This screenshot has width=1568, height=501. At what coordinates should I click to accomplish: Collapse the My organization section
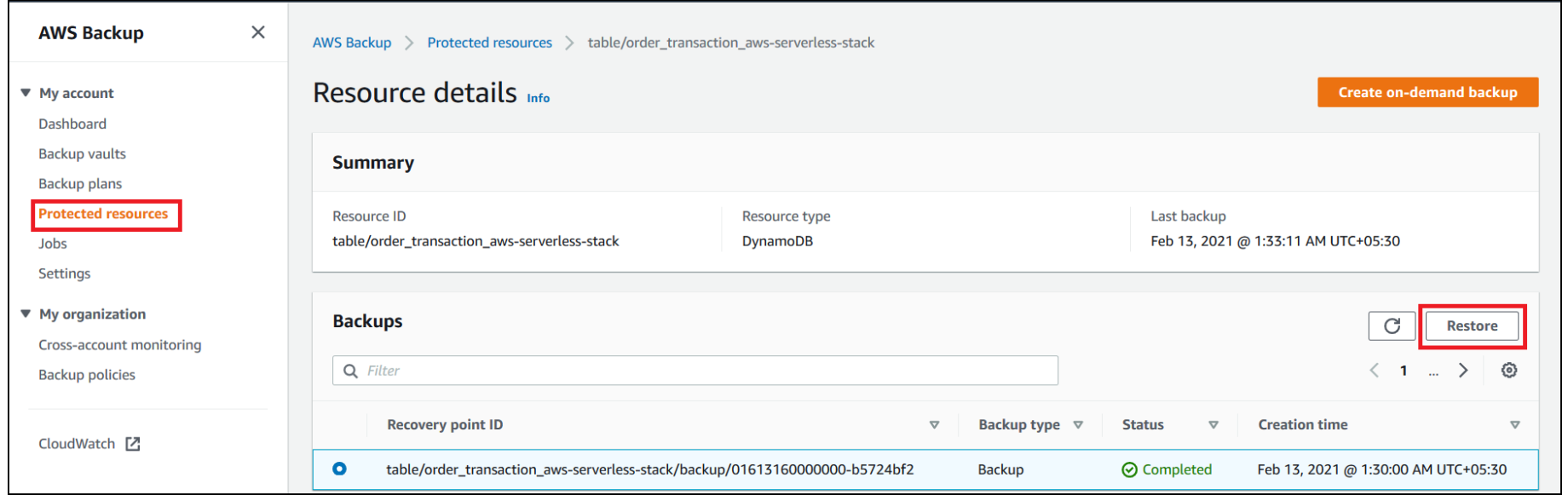point(26,314)
